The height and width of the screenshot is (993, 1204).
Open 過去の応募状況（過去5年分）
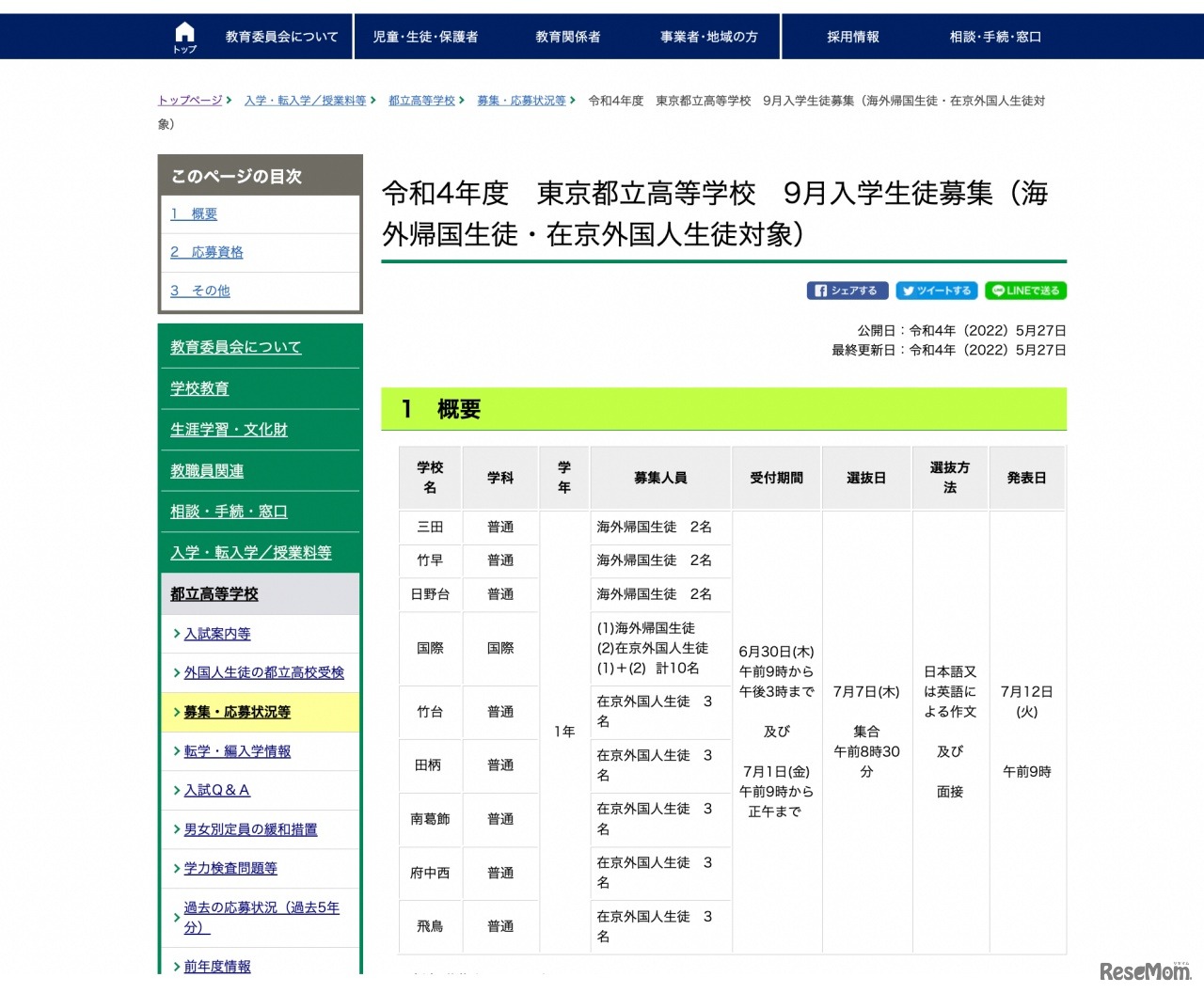tap(261, 915)
